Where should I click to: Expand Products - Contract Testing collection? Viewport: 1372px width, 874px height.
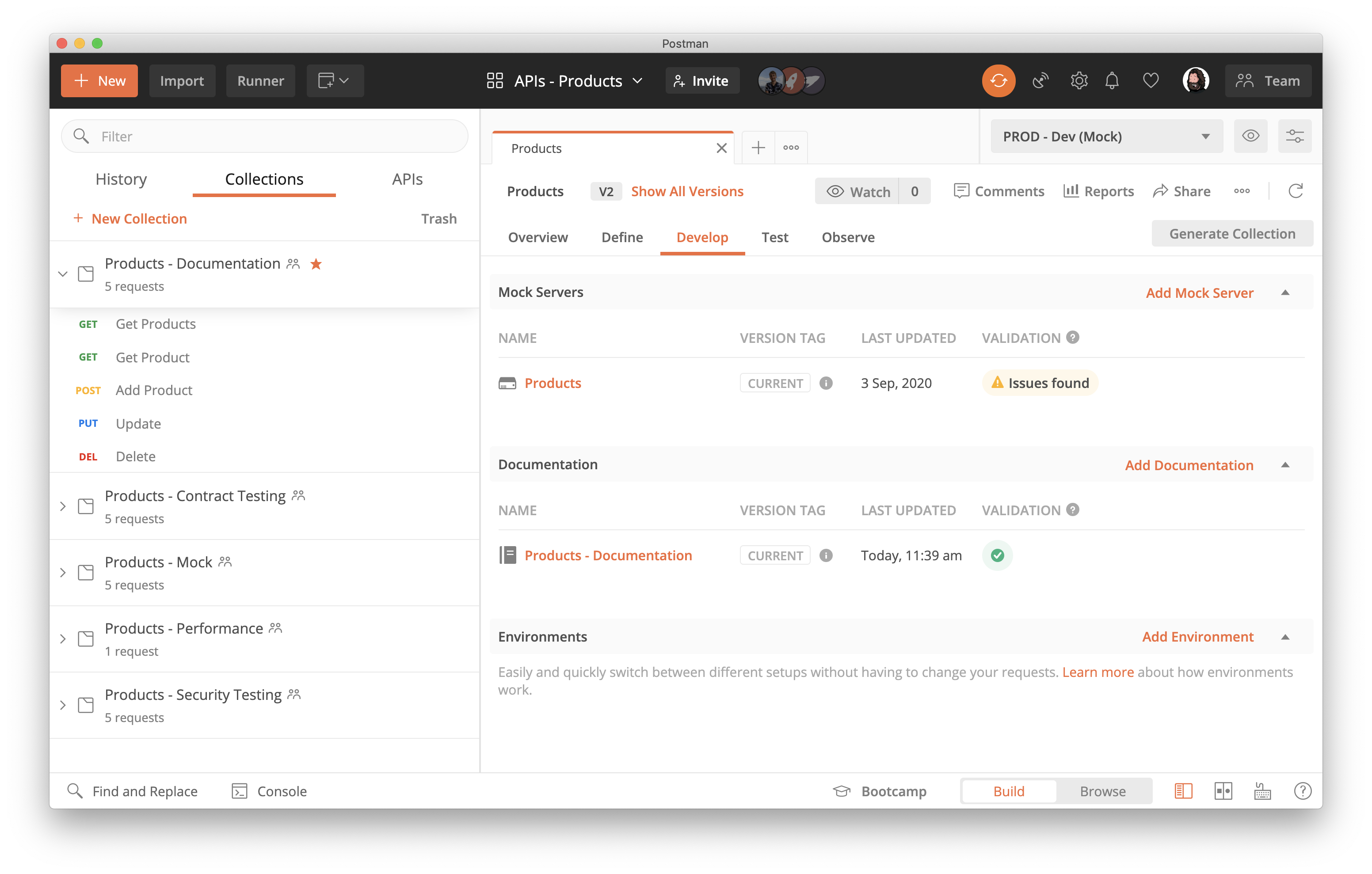pos(63,506)
